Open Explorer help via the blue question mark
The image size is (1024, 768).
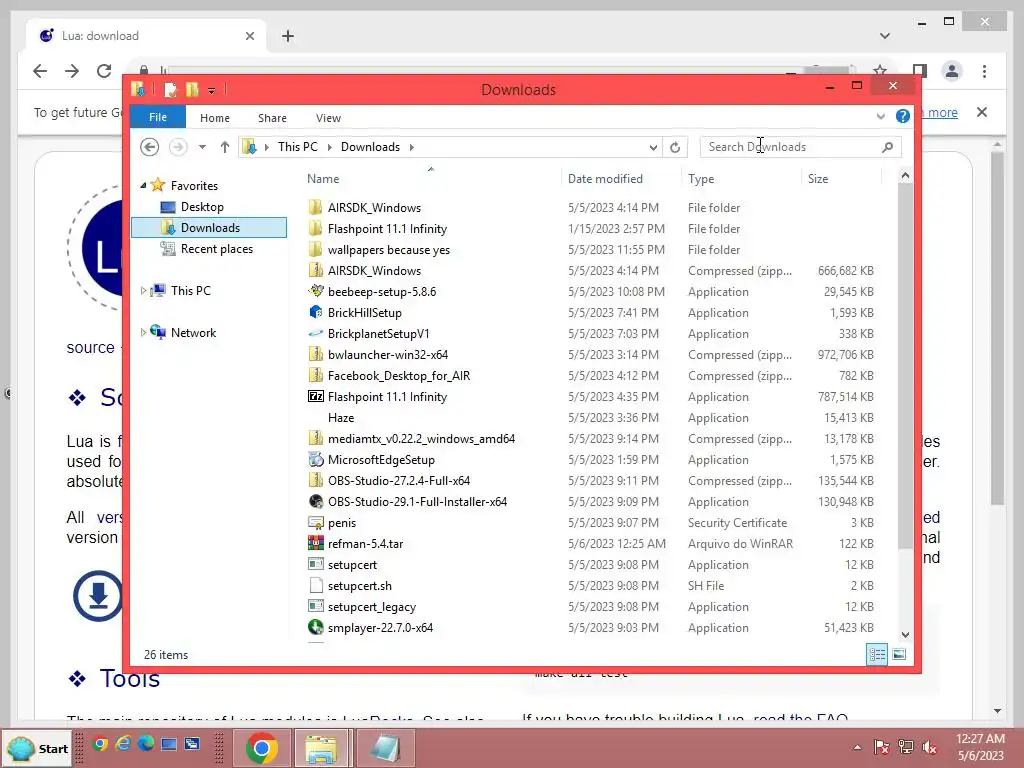(903, 116)
